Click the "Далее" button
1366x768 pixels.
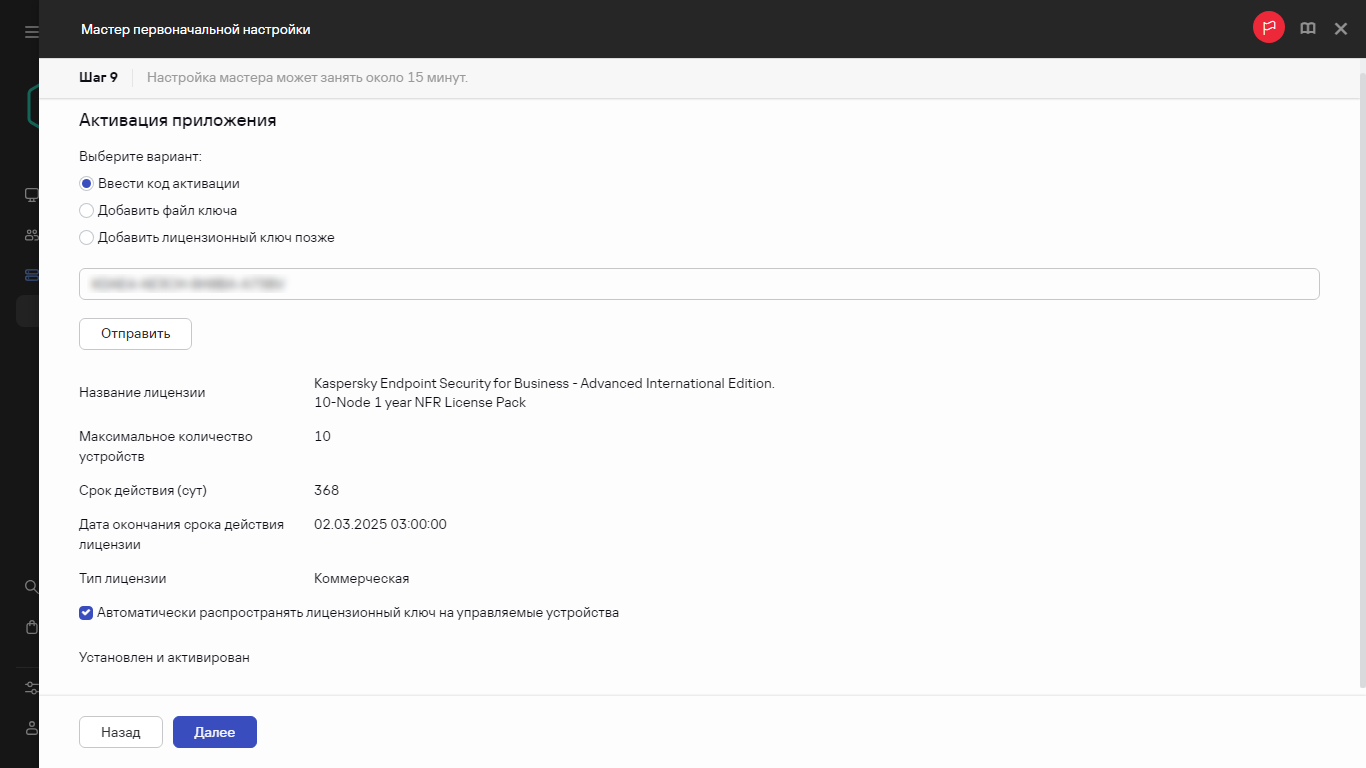[215, 732]
